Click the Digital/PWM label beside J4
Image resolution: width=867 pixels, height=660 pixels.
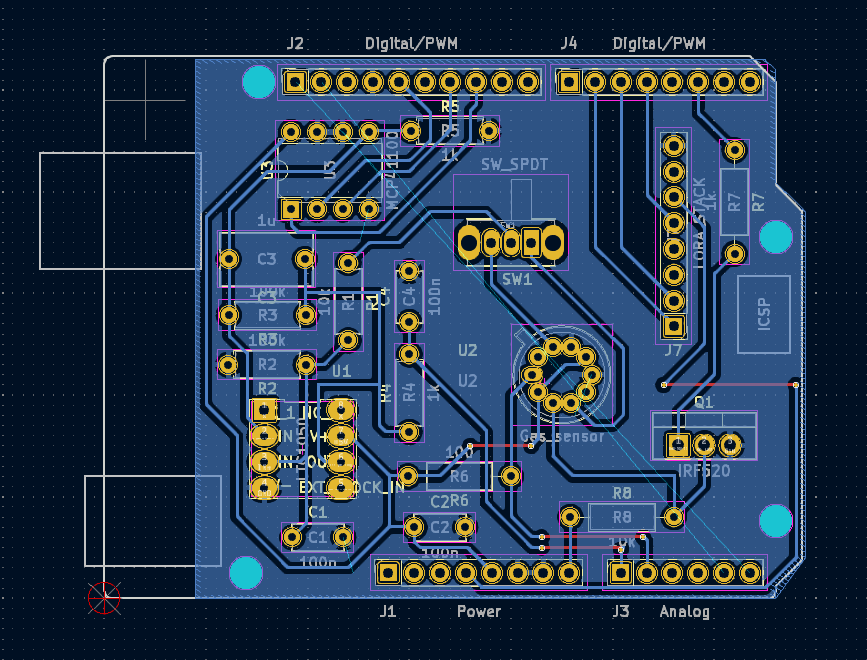point(659,44)
